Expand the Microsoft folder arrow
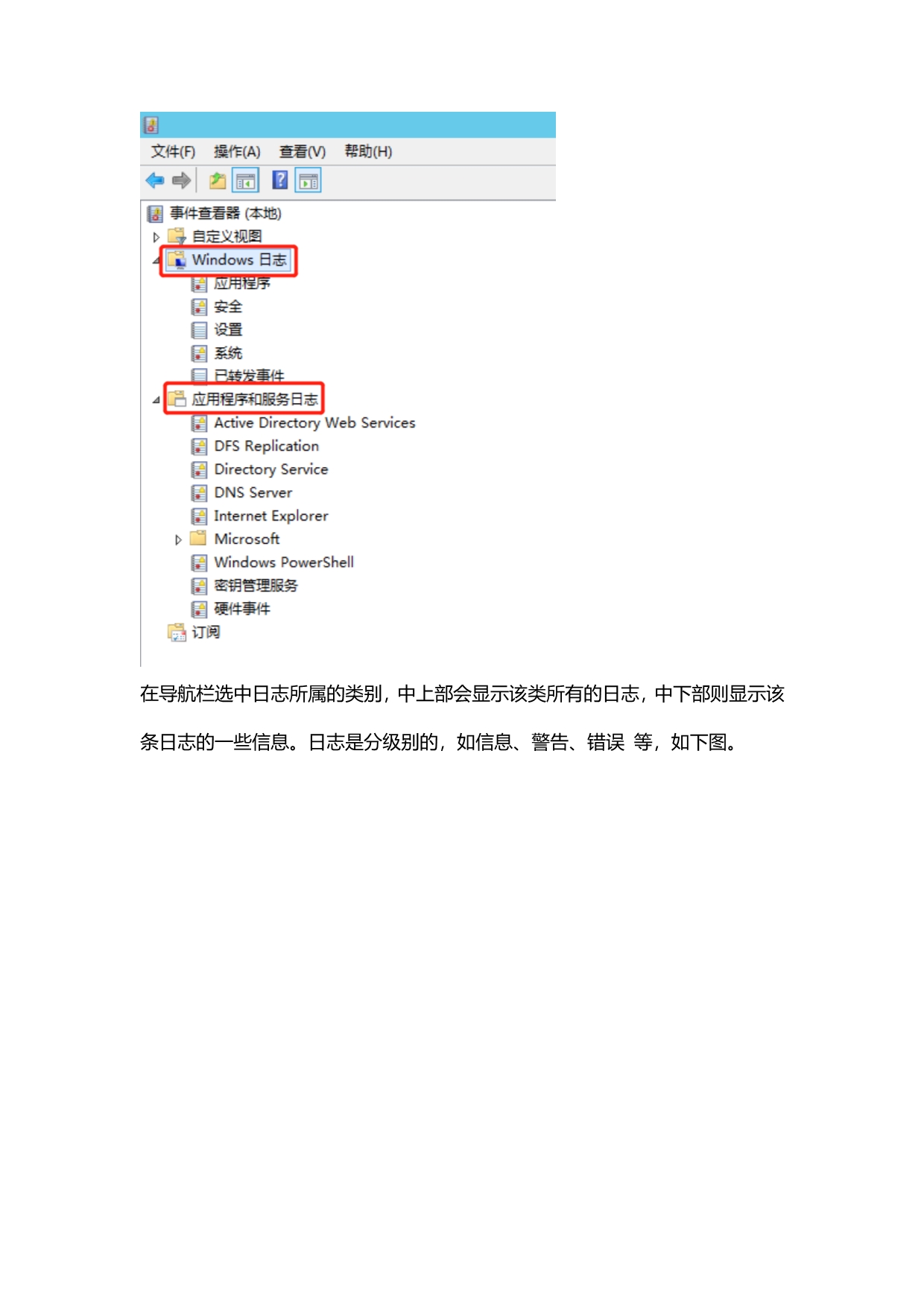The height and width of the screenshot is (1306, 924). (x=178, y=539)
